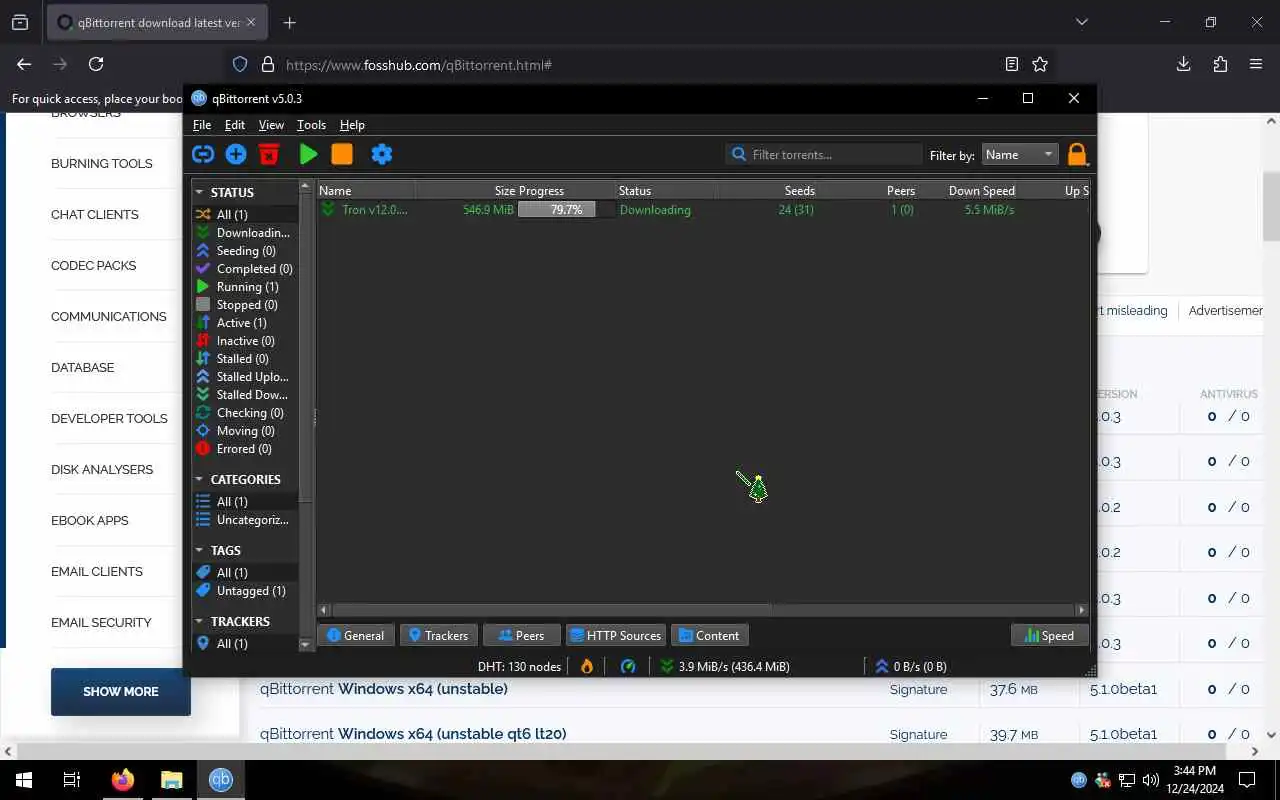The height and width of the screenshot is (800, 1280).
Task: Click the upload speed status entry
Action: (x=911, y=666)
